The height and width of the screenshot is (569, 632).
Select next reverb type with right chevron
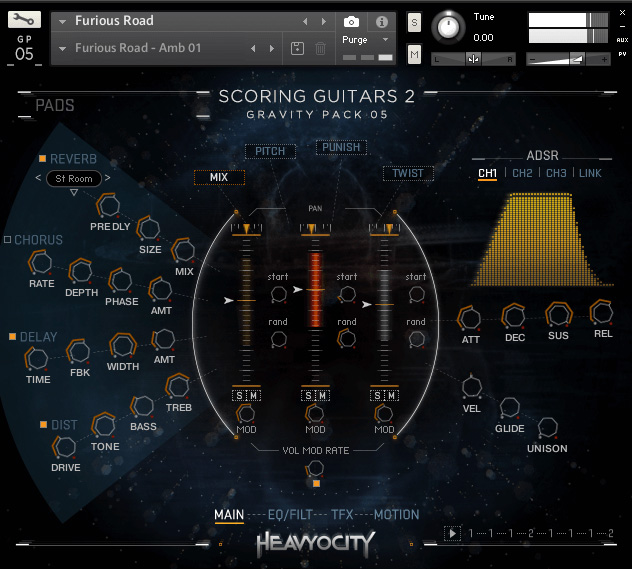107,177
